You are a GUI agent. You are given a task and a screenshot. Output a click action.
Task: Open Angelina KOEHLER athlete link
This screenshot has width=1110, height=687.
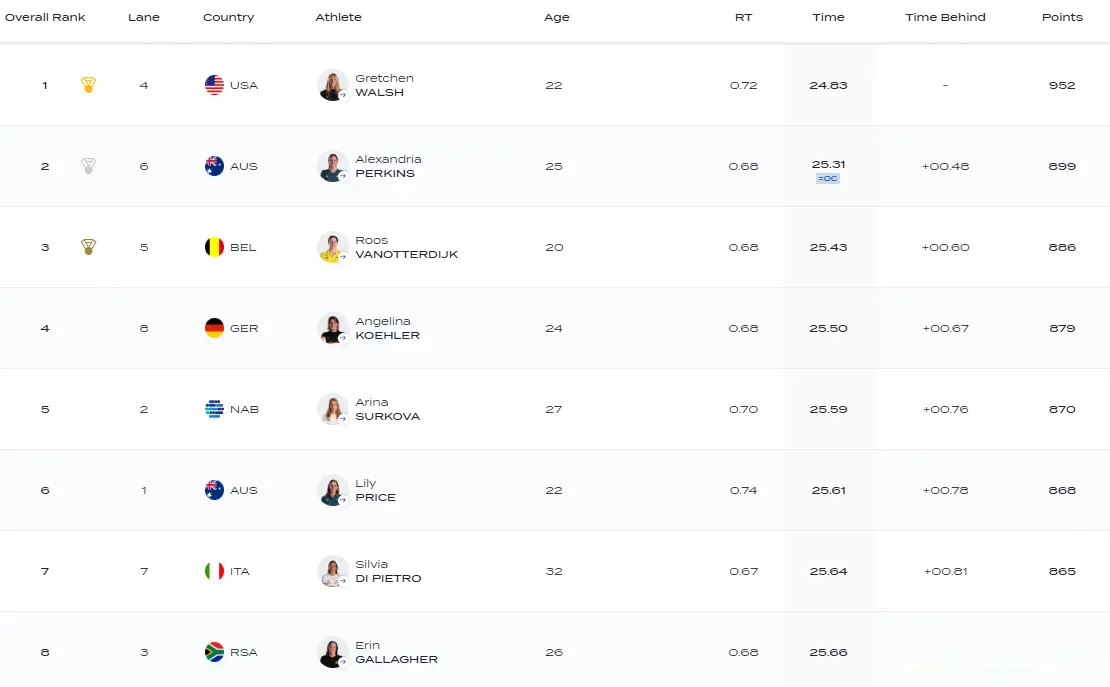tap(387, 328)
